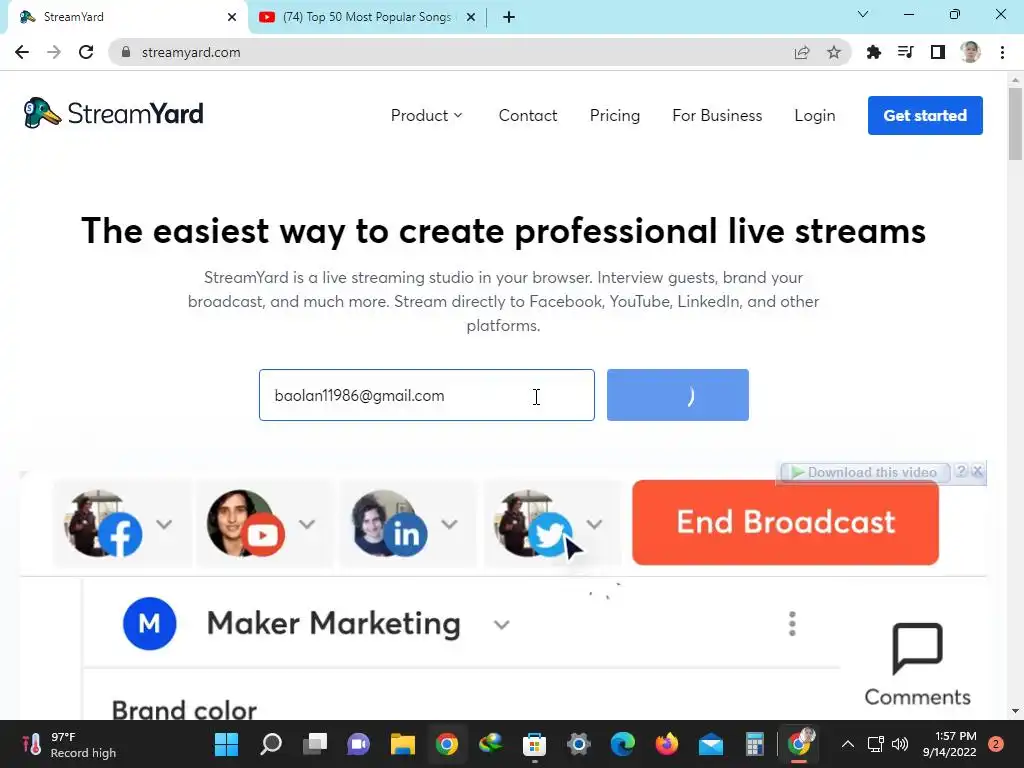Click the Download this video overlay button
The width and height of the screenshot is (1024, 768).
point(863,472)
